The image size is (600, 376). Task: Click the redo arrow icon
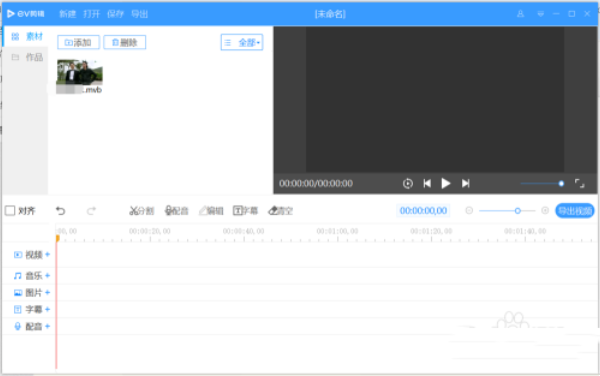[x=91, y=211]
